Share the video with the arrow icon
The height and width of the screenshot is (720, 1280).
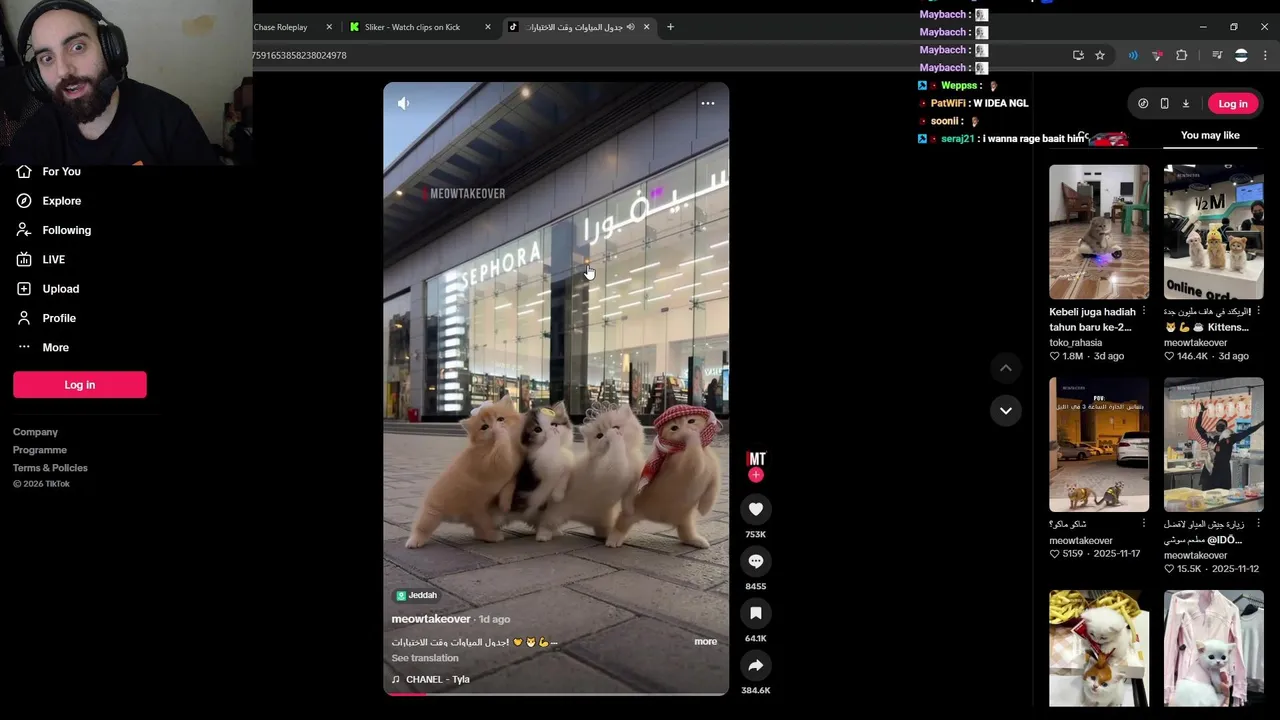pos(756,665)
